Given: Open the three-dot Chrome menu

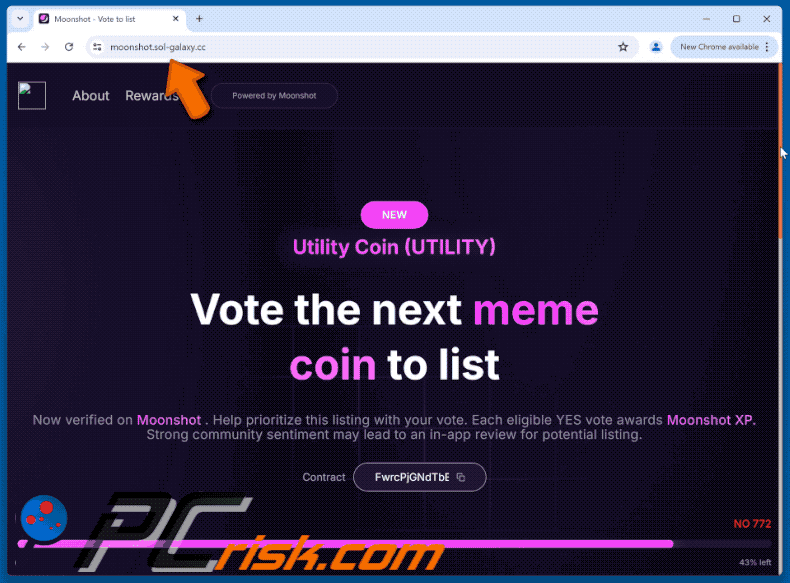Looking at the screenshot, I should (767, 47).
